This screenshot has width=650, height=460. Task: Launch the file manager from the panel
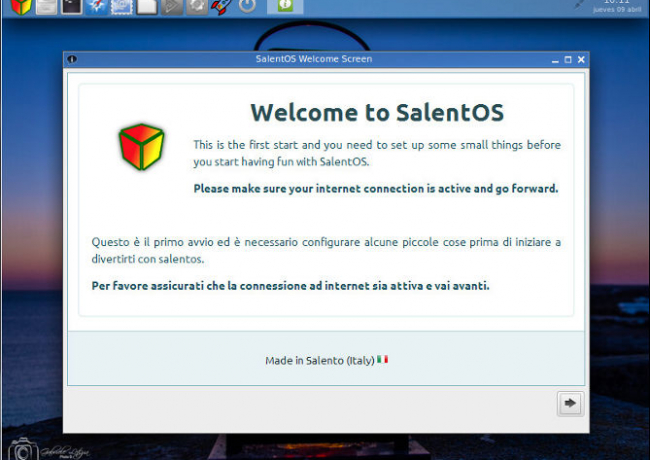pos(46,6)
